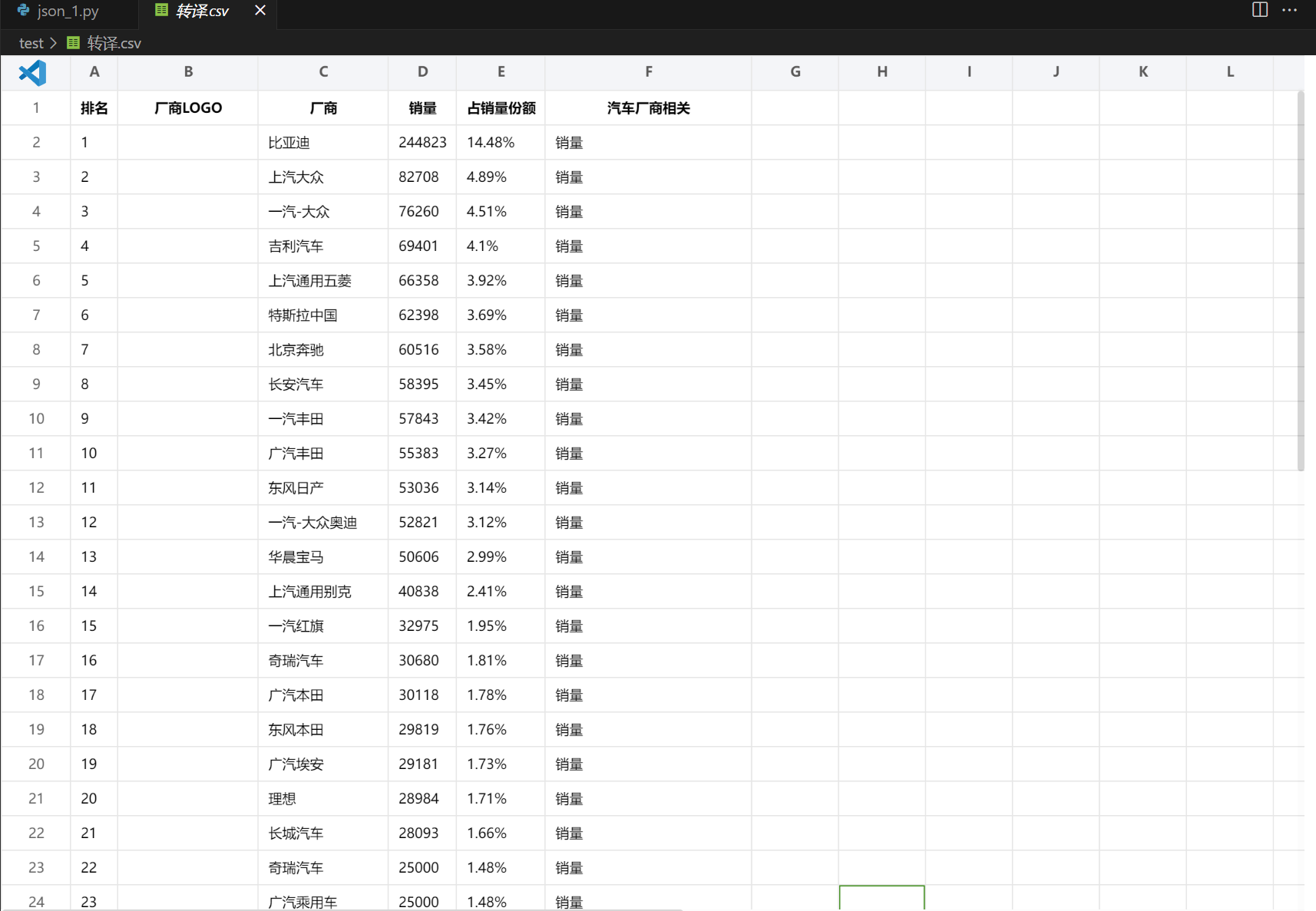Select the 上汽大众 cell
Viewport: 1316px width, 911px height.
pos(323,177)
